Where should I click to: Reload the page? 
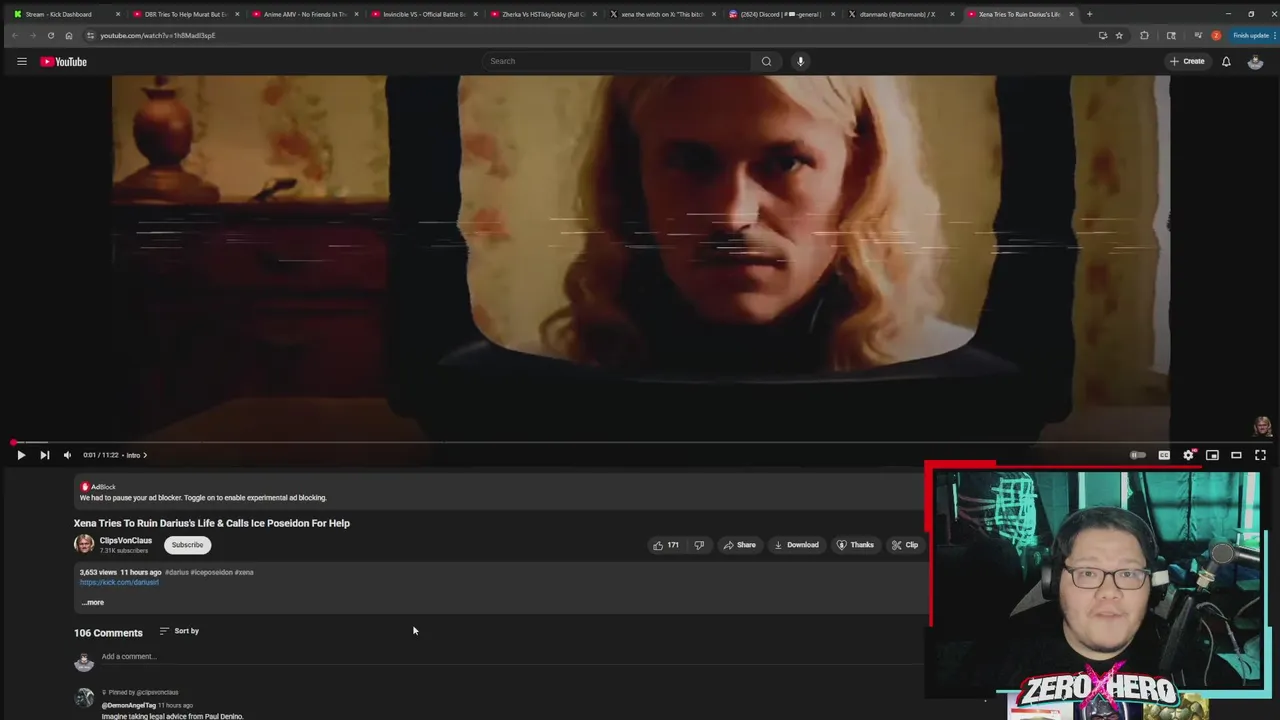tap(50, 35)
